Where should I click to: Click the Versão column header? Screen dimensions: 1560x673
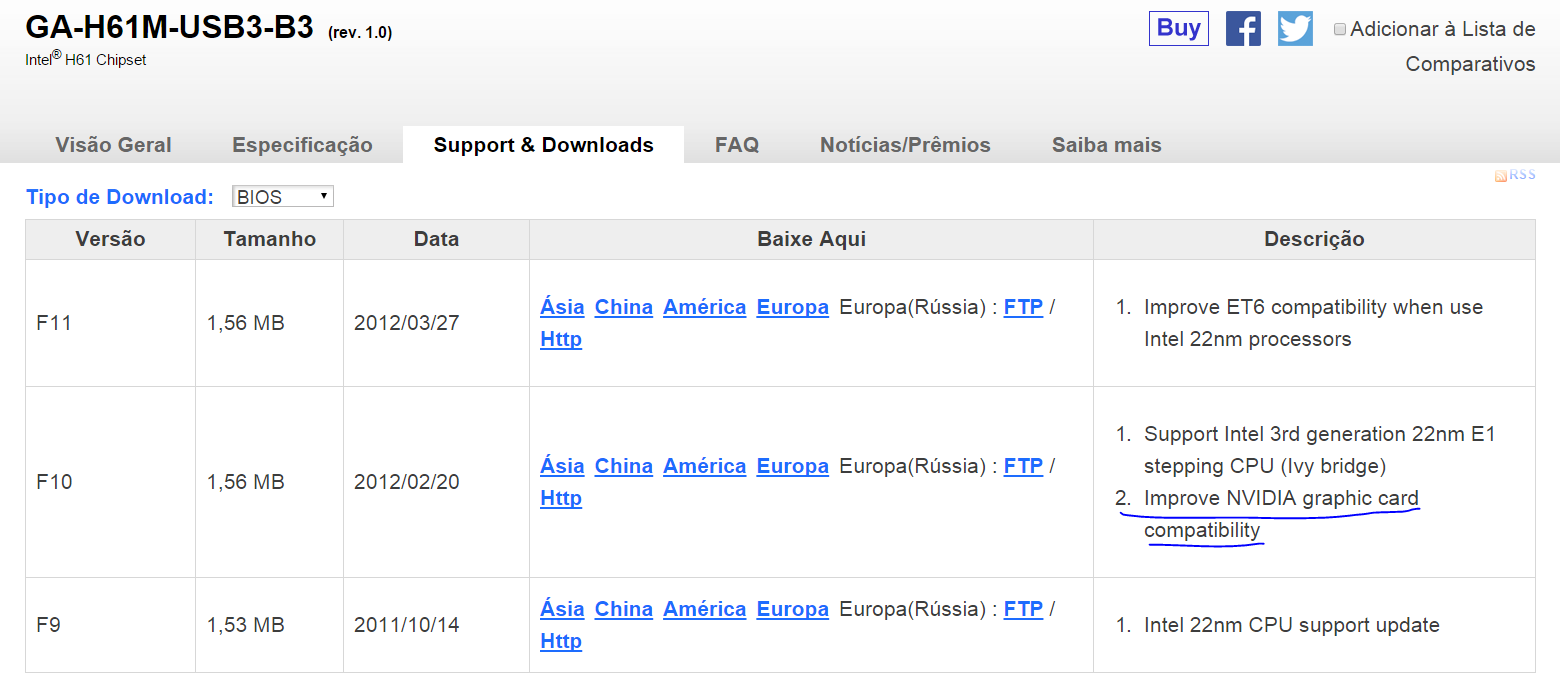point(110,239)
